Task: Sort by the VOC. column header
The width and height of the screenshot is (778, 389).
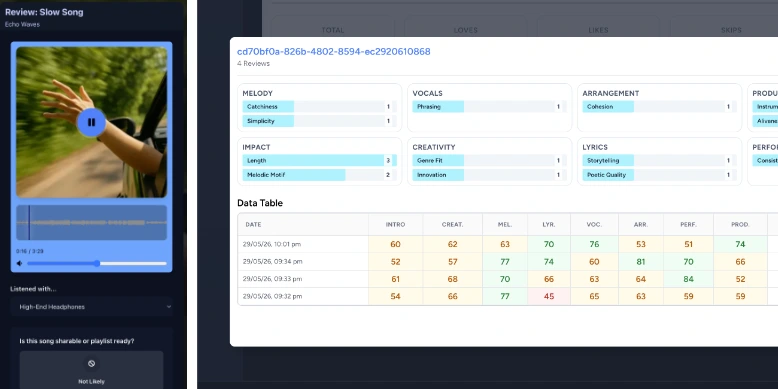Action: pyautogui.click(x=594, y=225)
